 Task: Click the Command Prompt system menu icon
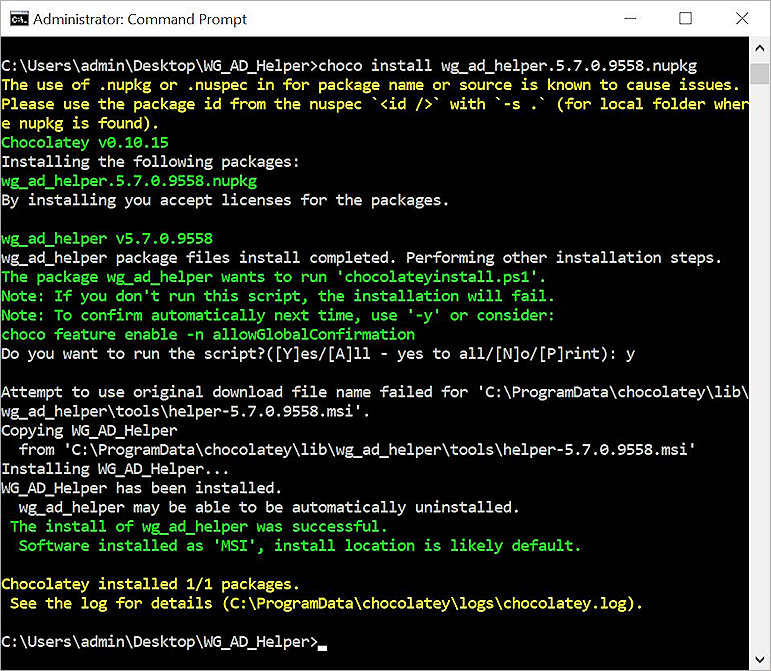[x=16, y=19]
